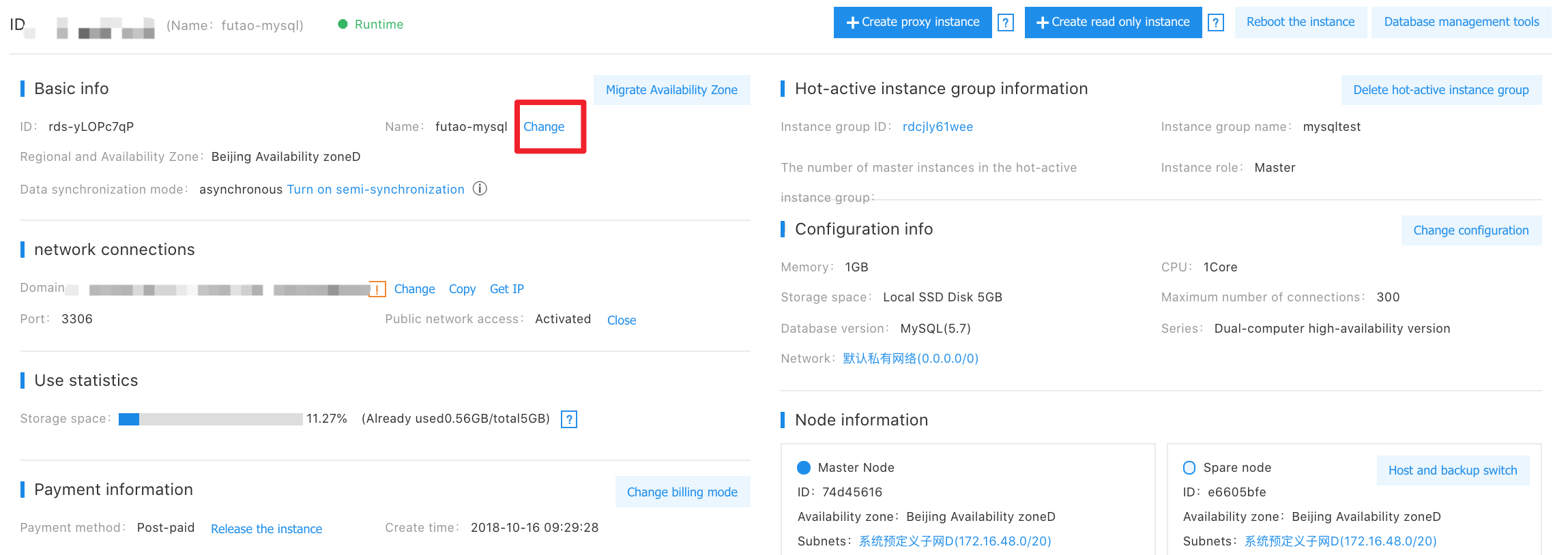Click info icon next to semi-synchronization link
The width and height of the screenshot is (1568, 555).
click(480, 189)
